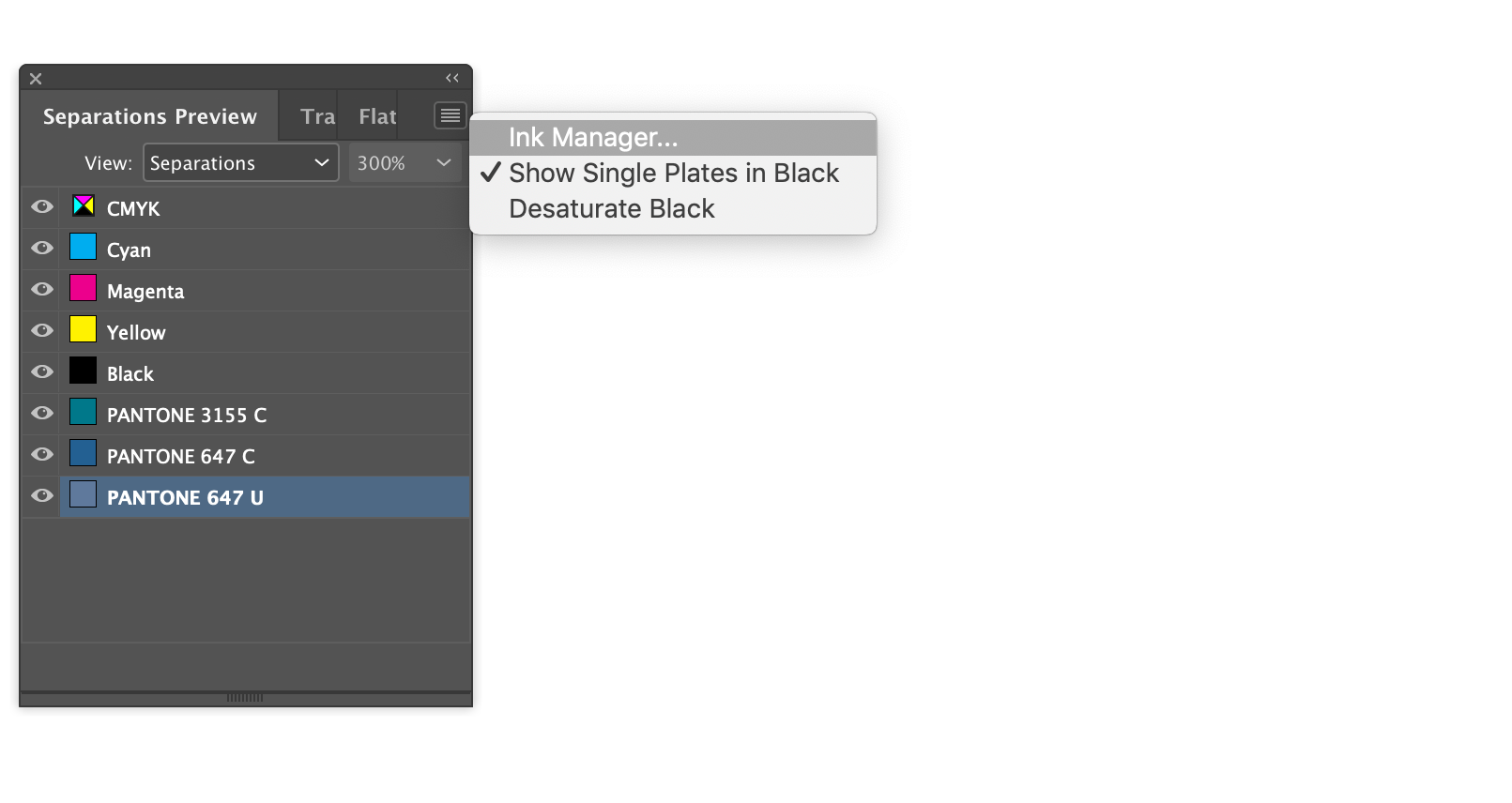Toggle eye icon for PANTONE 647 U
The image size is (1512, 803).
42,495
